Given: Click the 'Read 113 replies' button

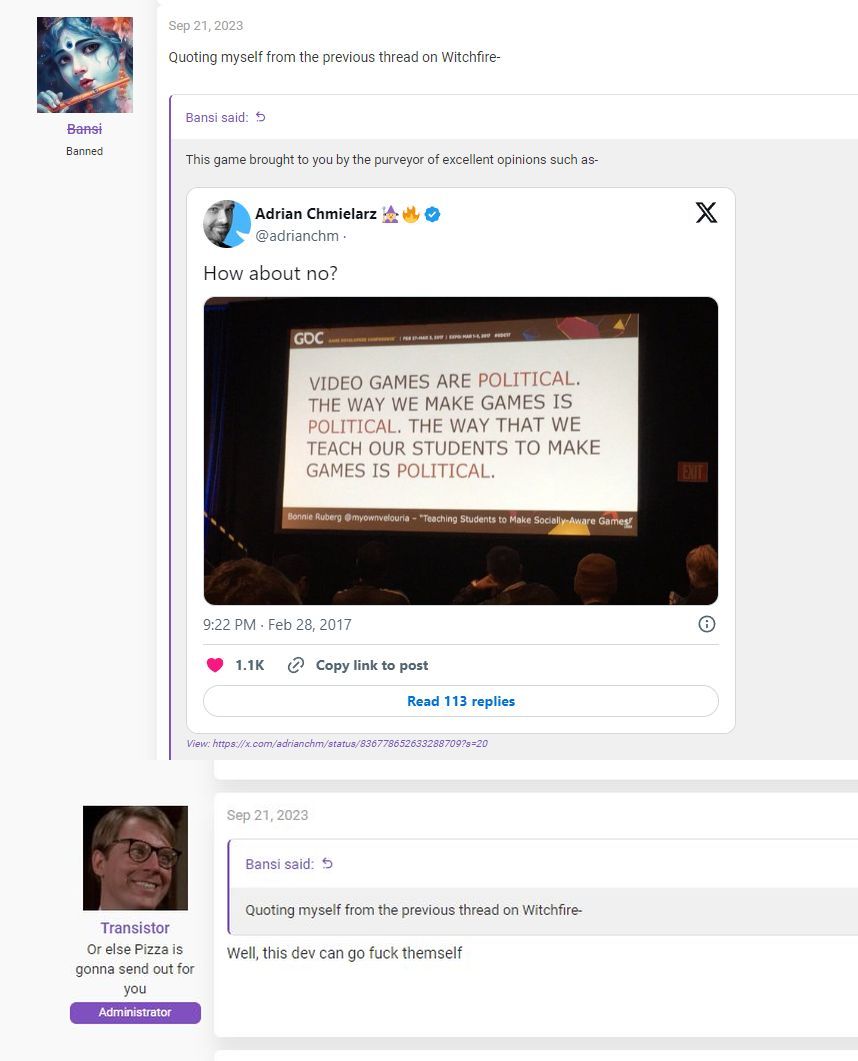Looking at the screenshot, I should 461,701.
